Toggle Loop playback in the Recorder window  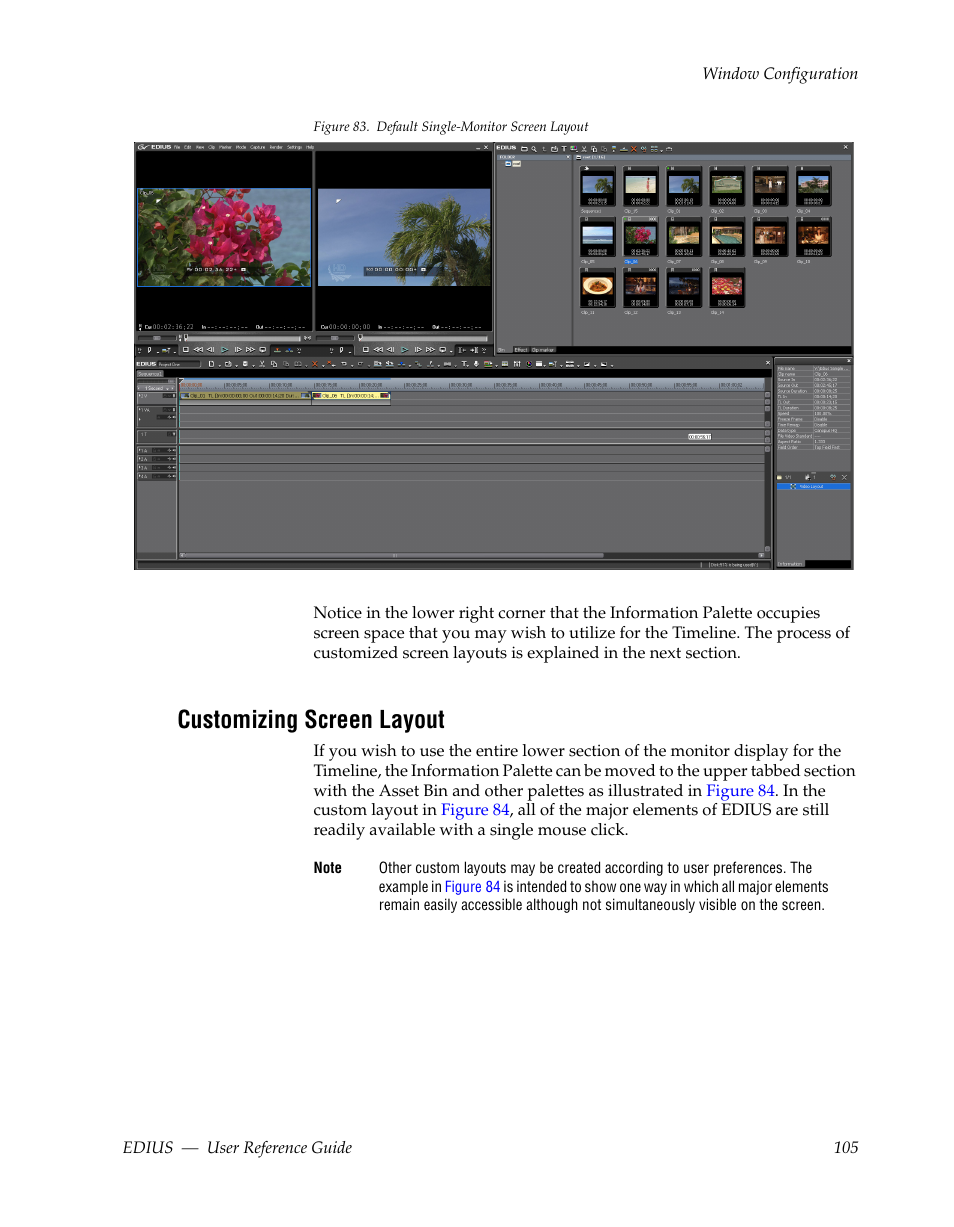click(x=442, y=350)
